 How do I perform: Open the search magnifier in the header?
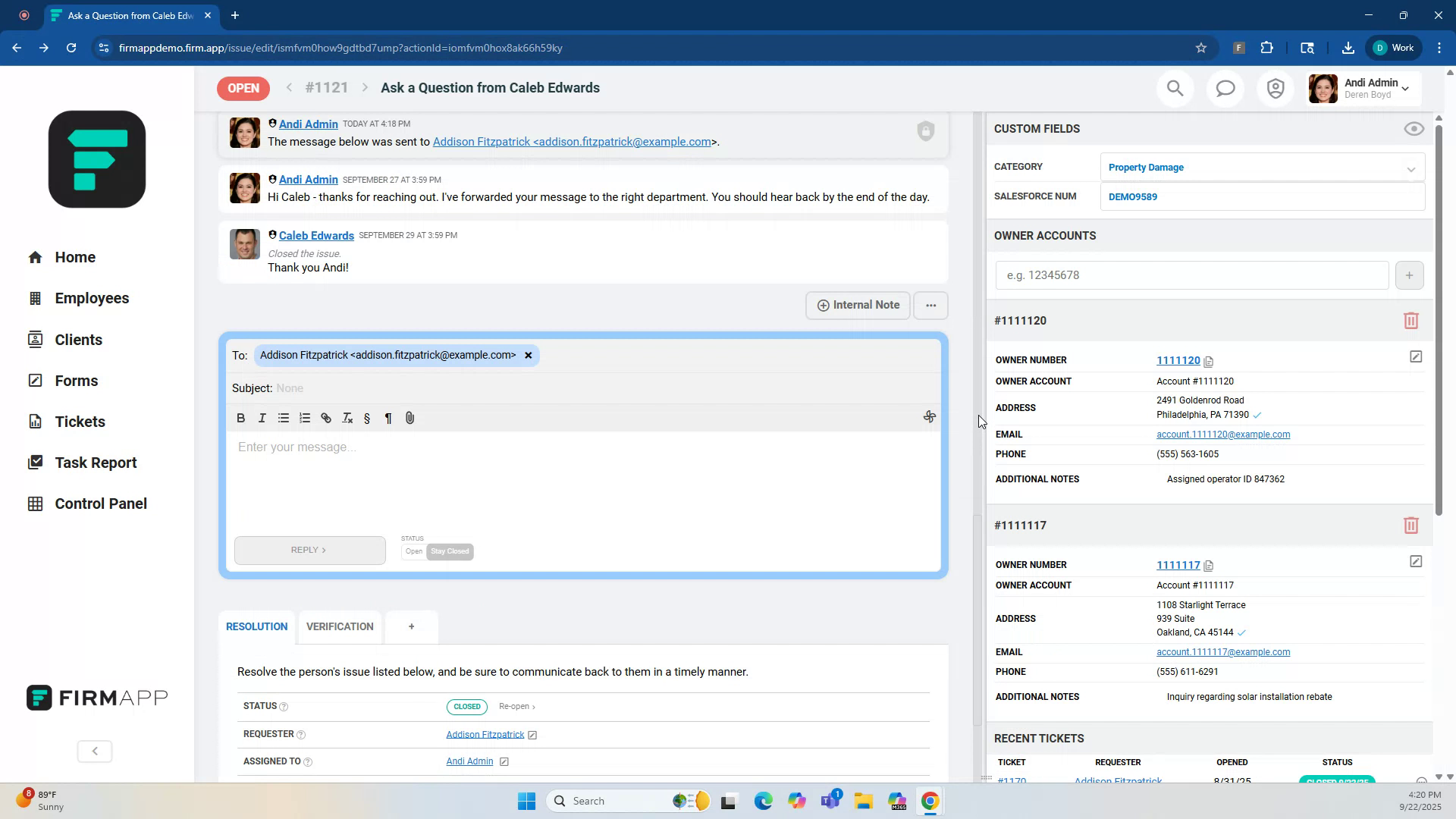(x=1175, y=88)
